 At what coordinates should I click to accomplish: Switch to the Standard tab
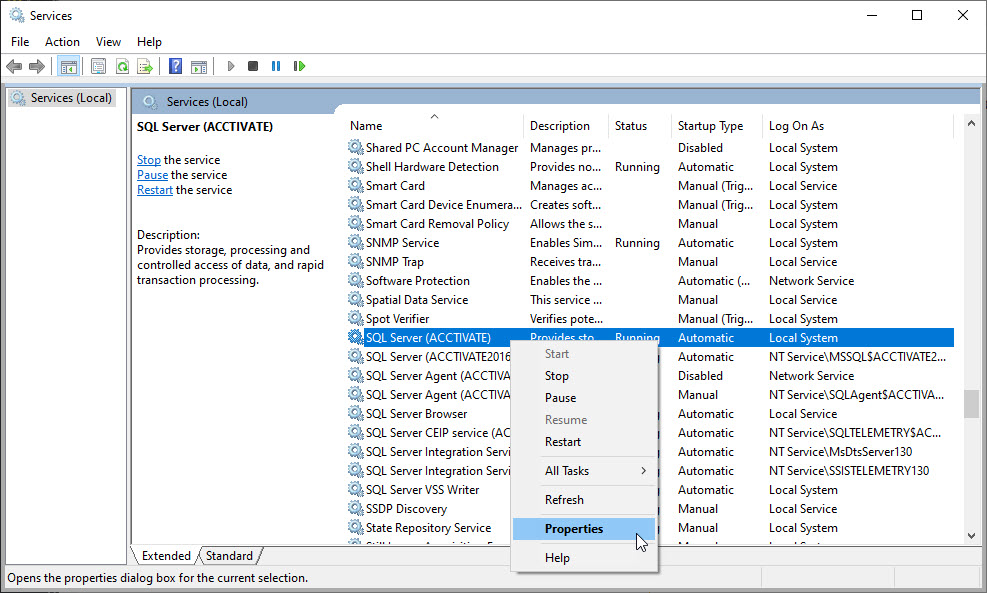(x=229, y=555)
